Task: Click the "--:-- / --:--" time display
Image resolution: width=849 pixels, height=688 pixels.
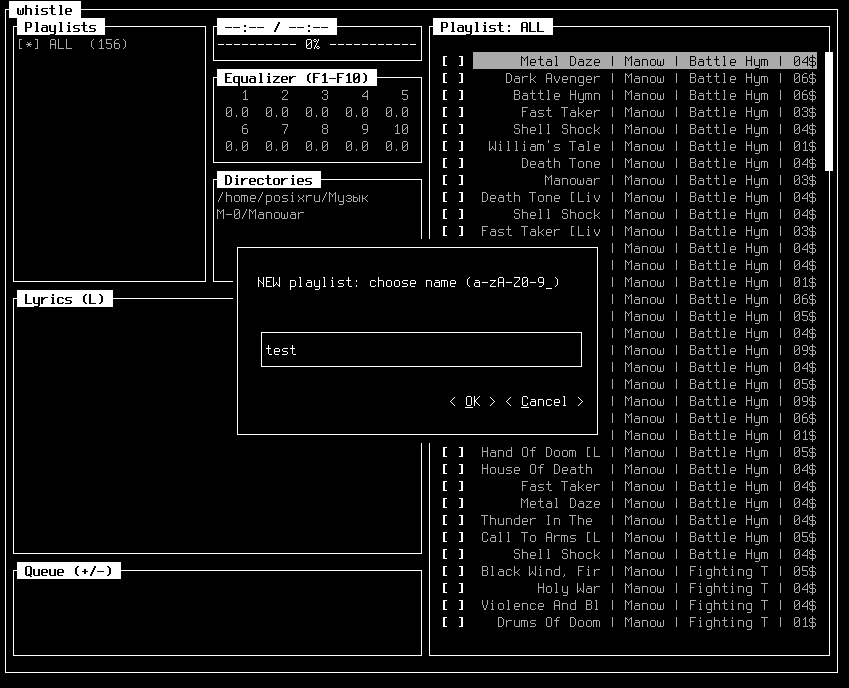Action: point(277,27)
